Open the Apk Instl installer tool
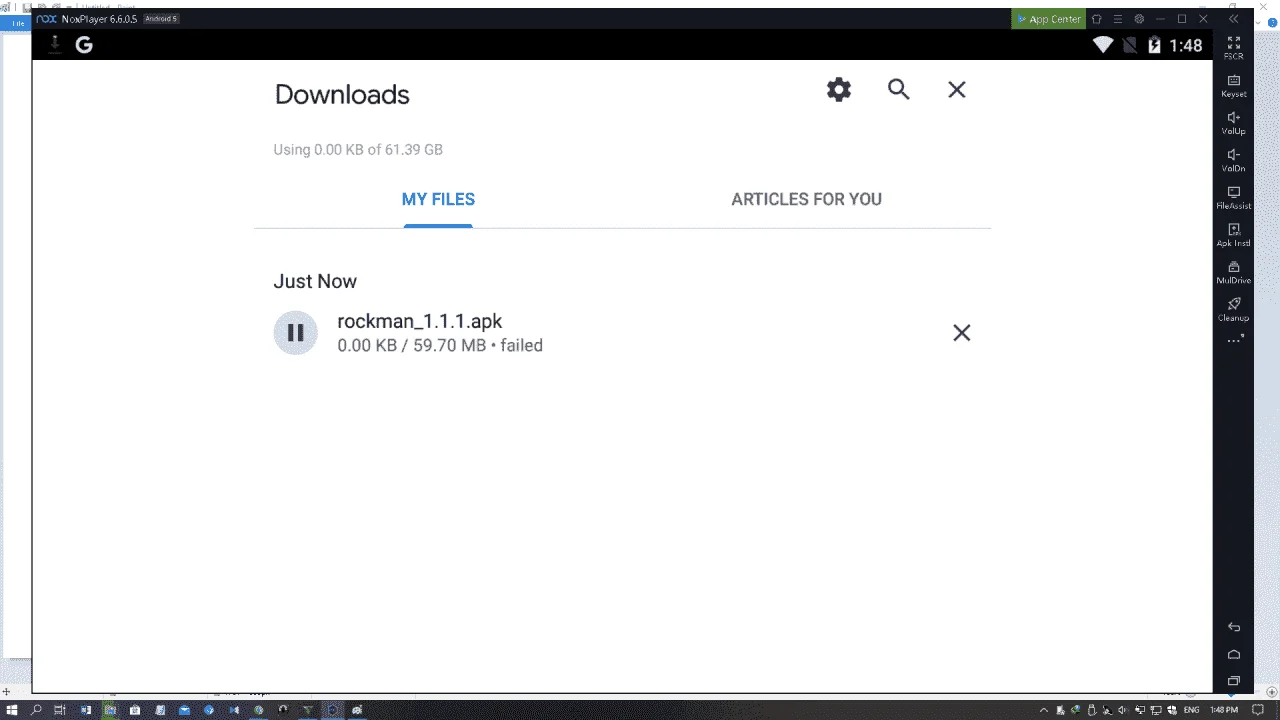The width and height of the screenshot is (1280, 720). pyautogui.click(x=1233, y=235)
